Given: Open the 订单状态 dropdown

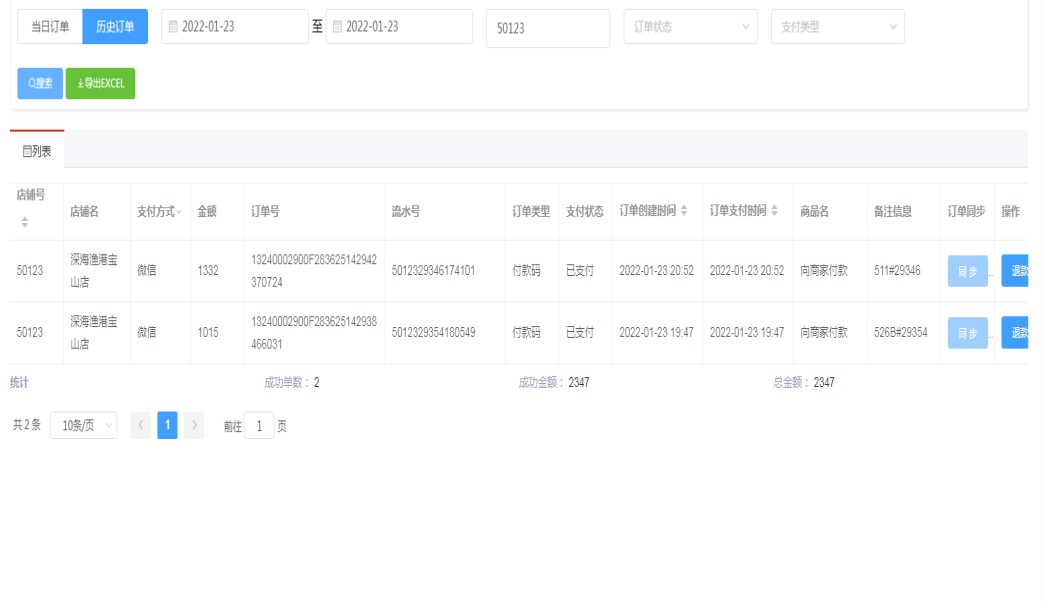Looking at the screenshot, I should coord(690,27).
